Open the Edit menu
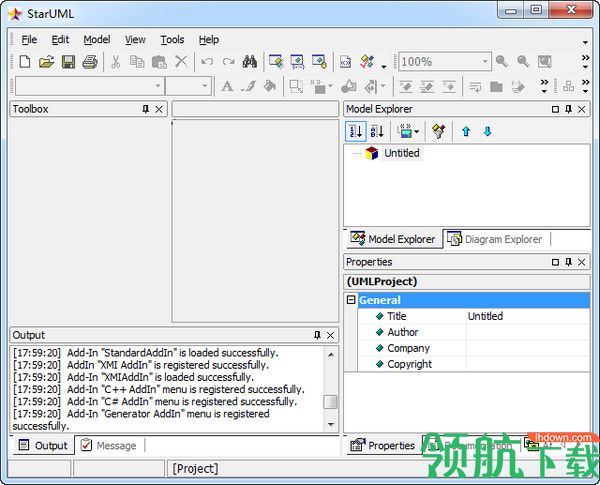600x485 pixels. click(60, 40)
